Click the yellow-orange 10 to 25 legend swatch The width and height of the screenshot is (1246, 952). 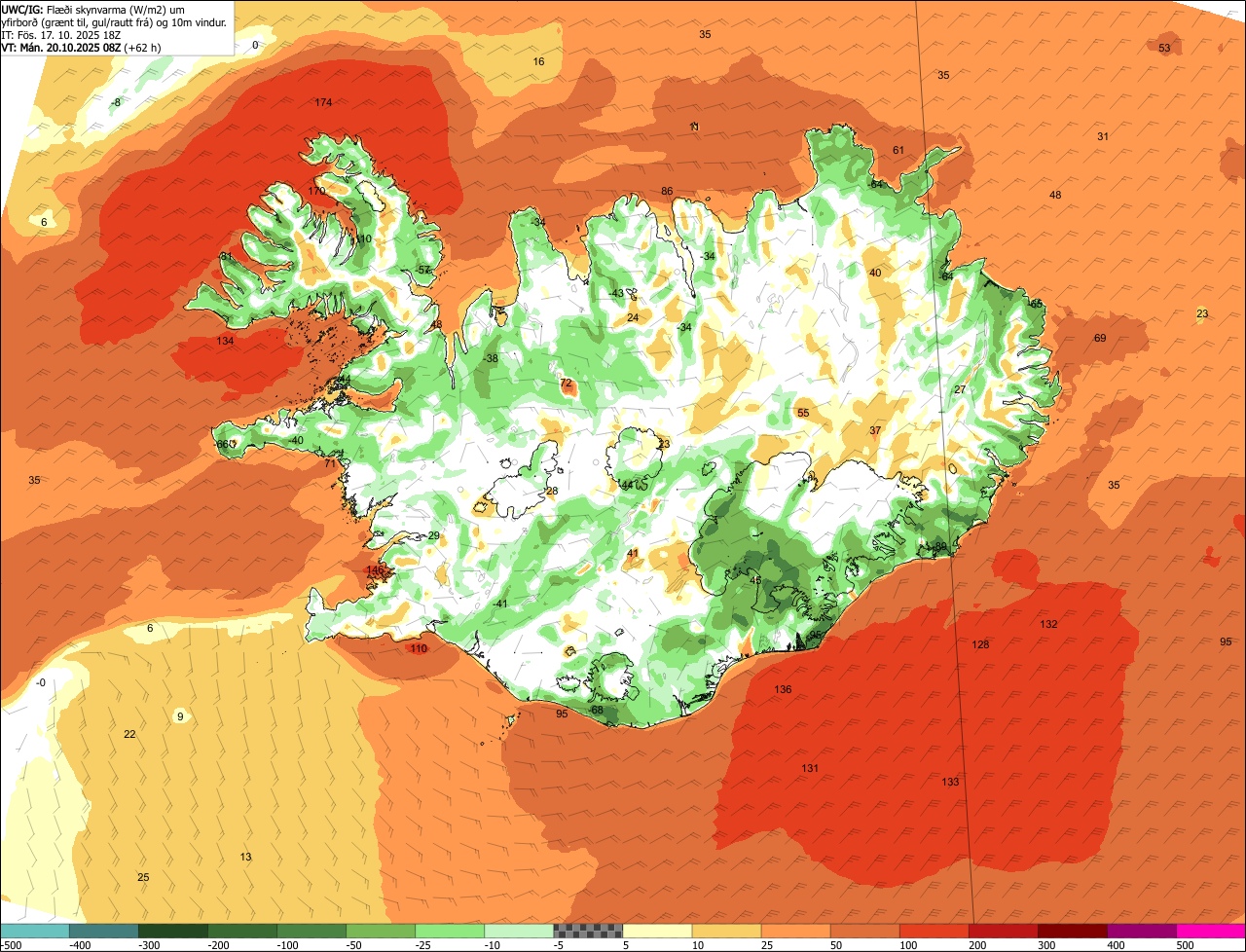[x=727, y=930]
